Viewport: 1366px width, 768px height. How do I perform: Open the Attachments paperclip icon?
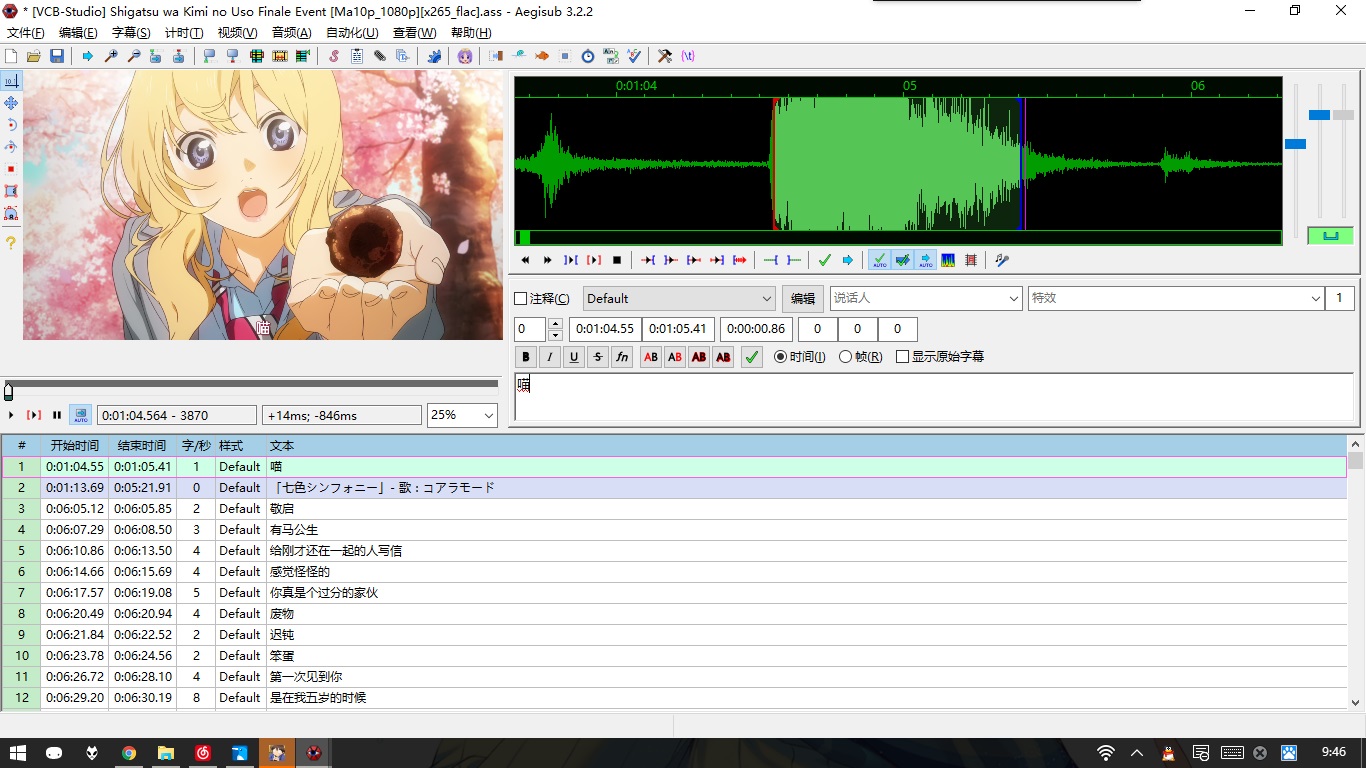[379, 56]
